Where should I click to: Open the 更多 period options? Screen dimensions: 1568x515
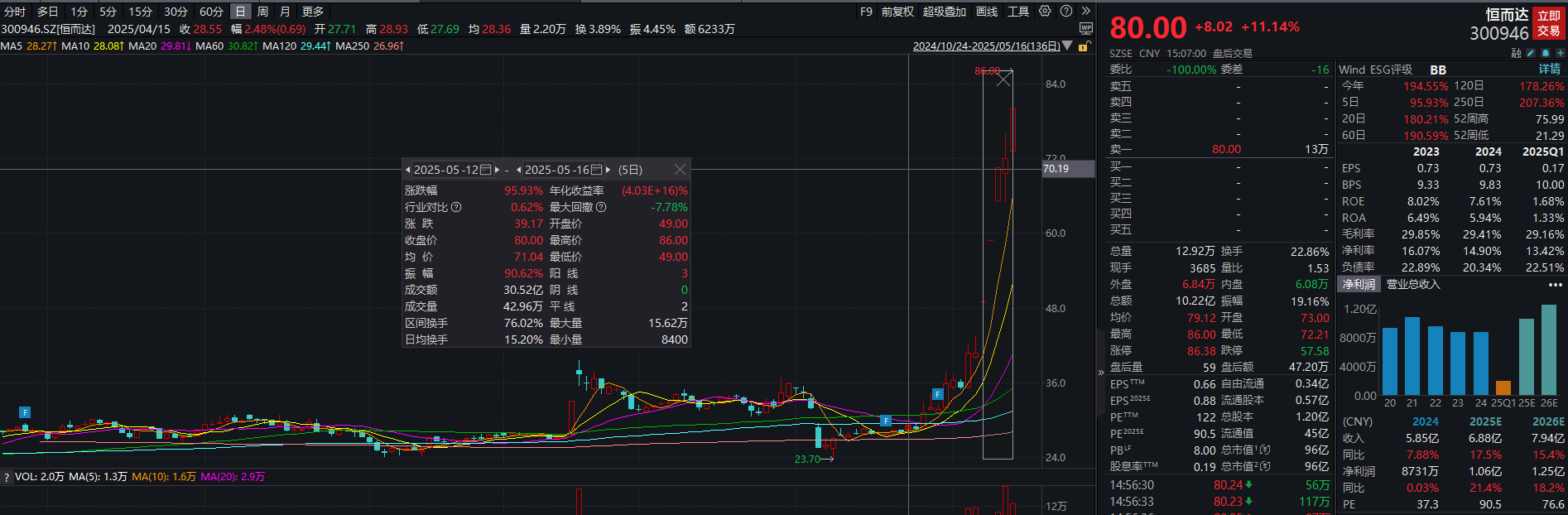[x=313, y=12]
